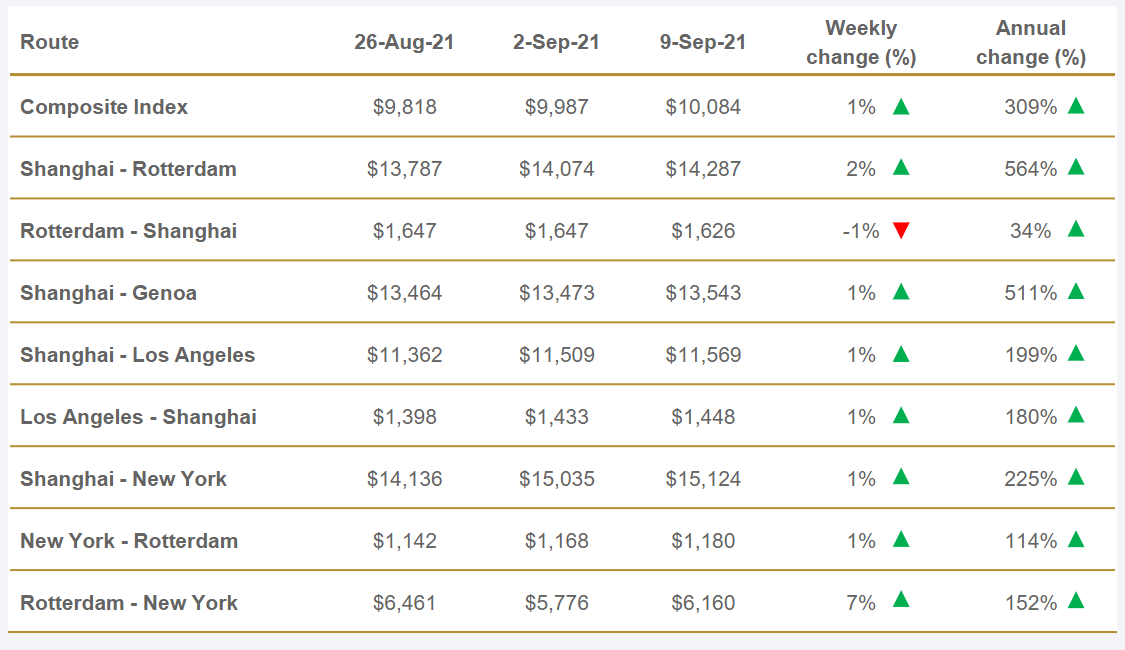Image resolution: width=1125 pixels, height=650 pixels.
Task: Click the $10,084 Composite Index value
Action: (703, 107)
